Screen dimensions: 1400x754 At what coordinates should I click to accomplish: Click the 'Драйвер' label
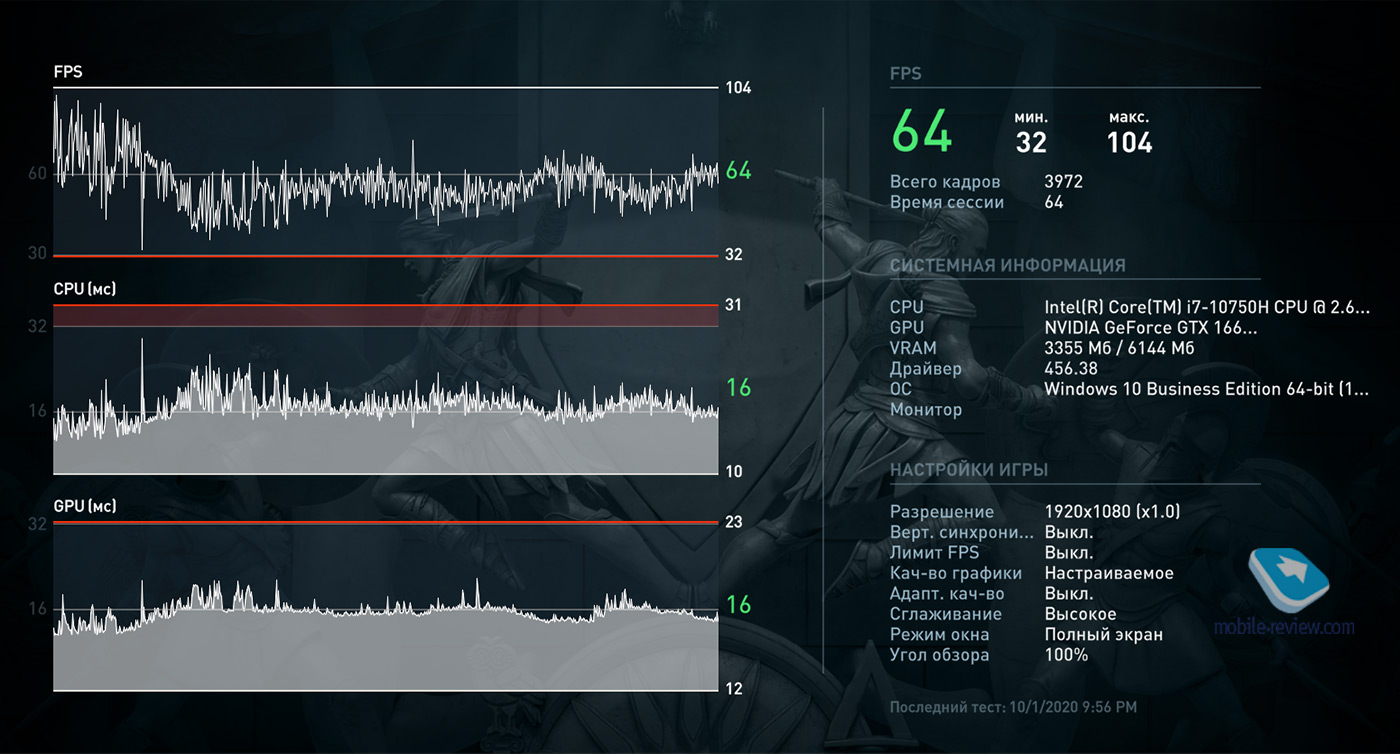[x=926, y=369]
